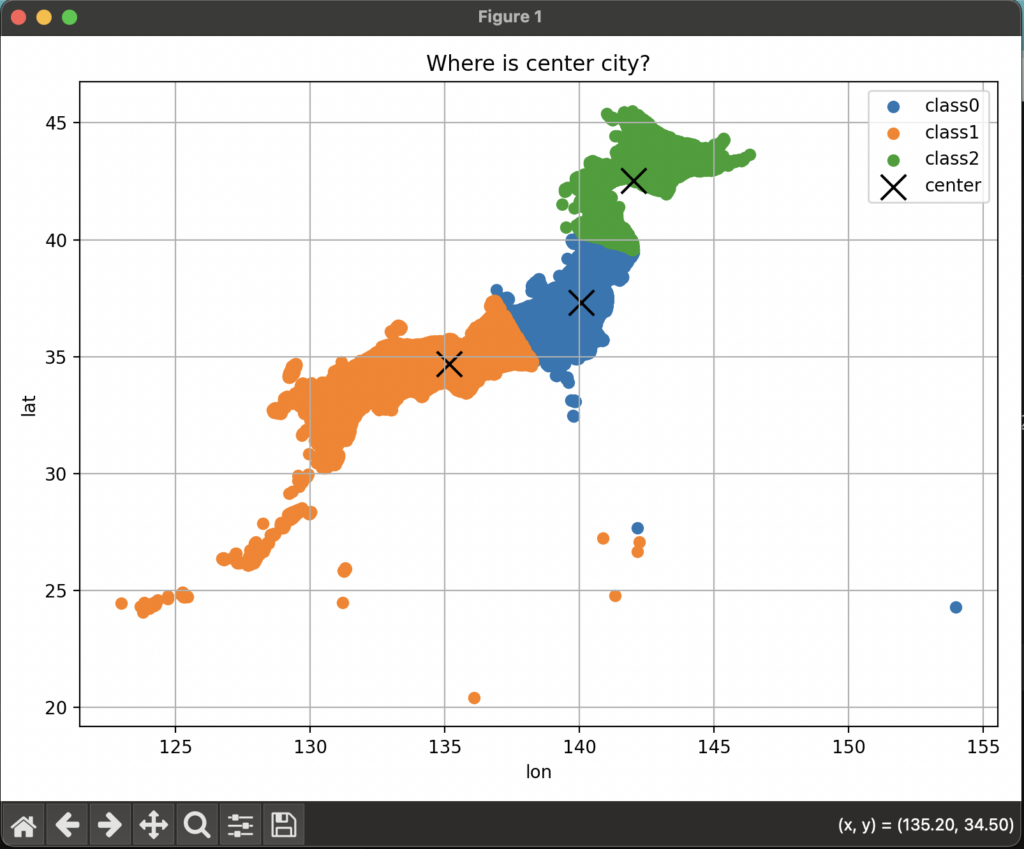1024x849 pixels.
Task: Click the orange class1 legend marker
Action: click(x=893, y=134)
